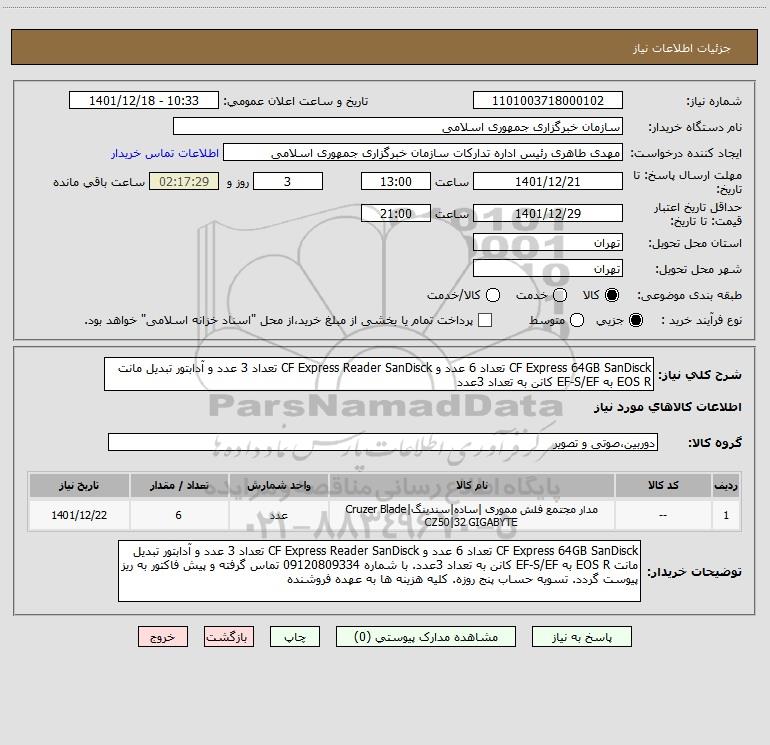Viewport: 770px width, 745px height.
Task: Click the announcement date field 1401/12/18 - 10:33
Action: pos(144,101)
